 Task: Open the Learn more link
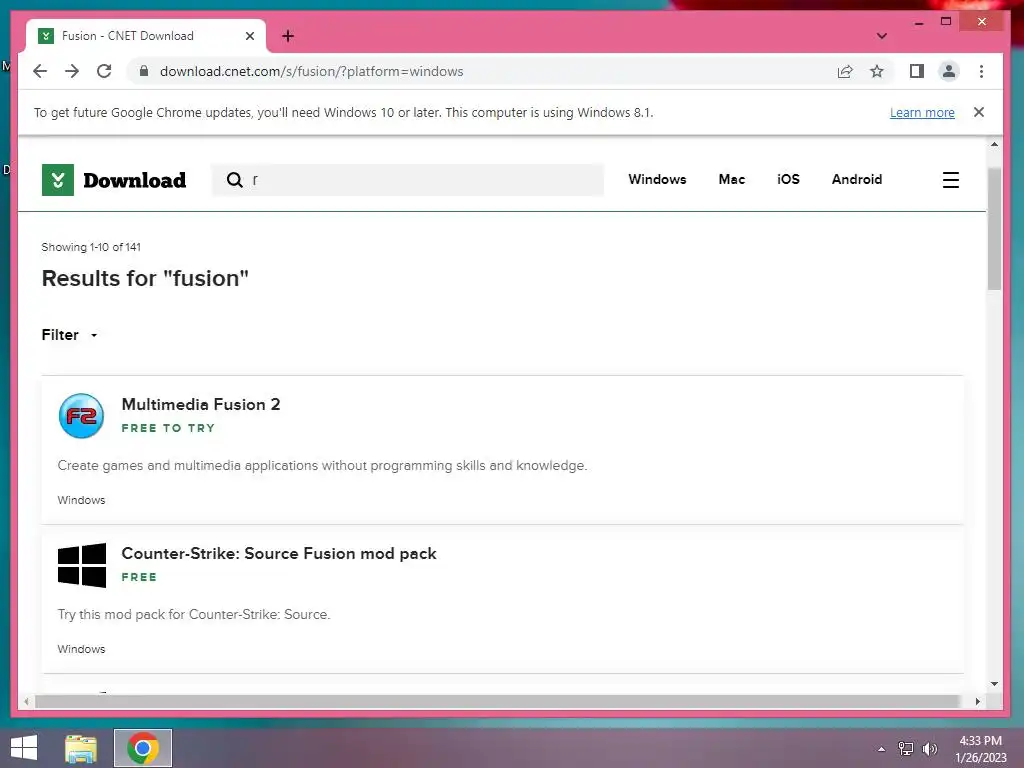click(922, 112)
